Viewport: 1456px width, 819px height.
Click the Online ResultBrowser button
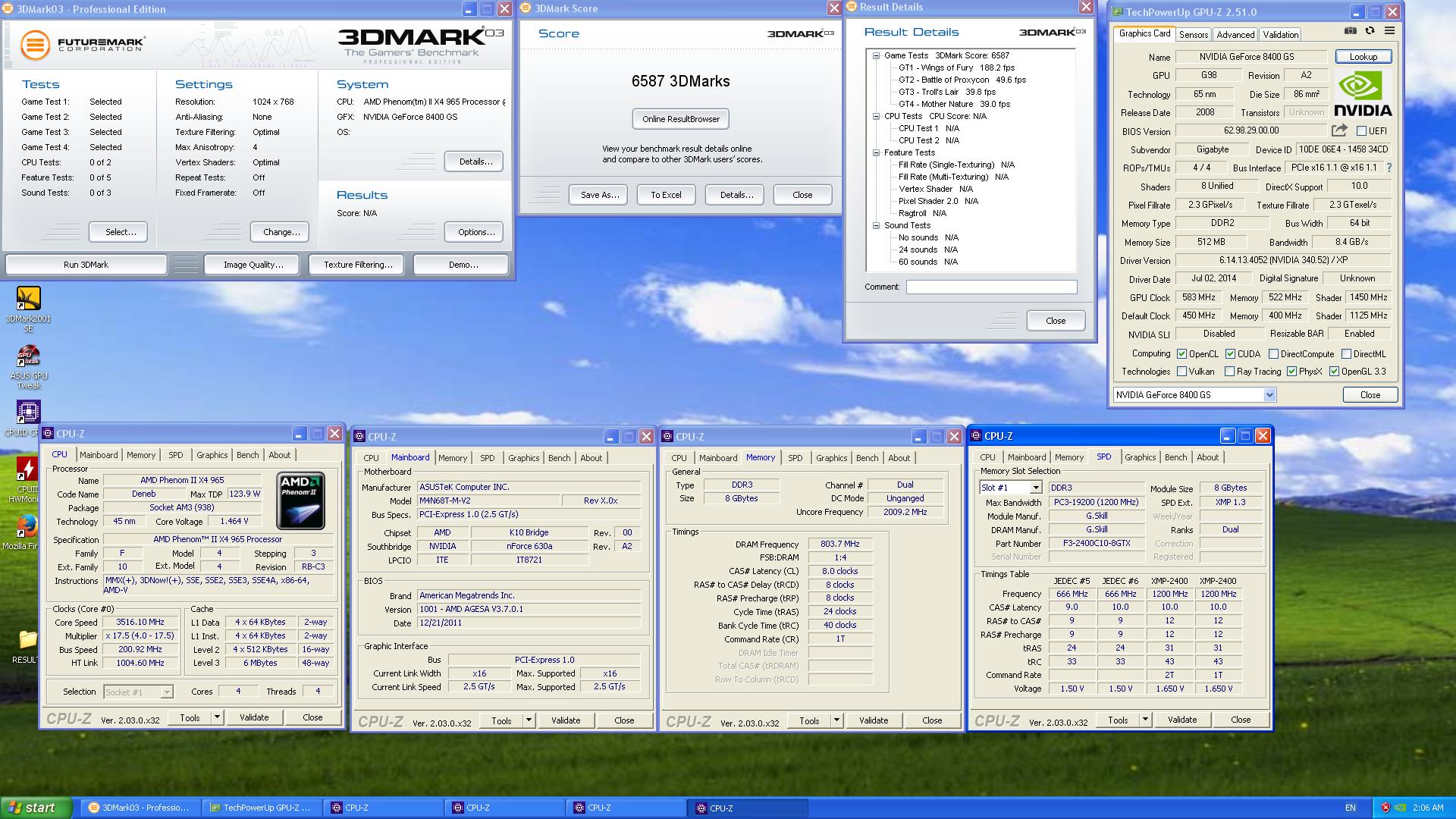pyautogui.click(x=680, y=119)
